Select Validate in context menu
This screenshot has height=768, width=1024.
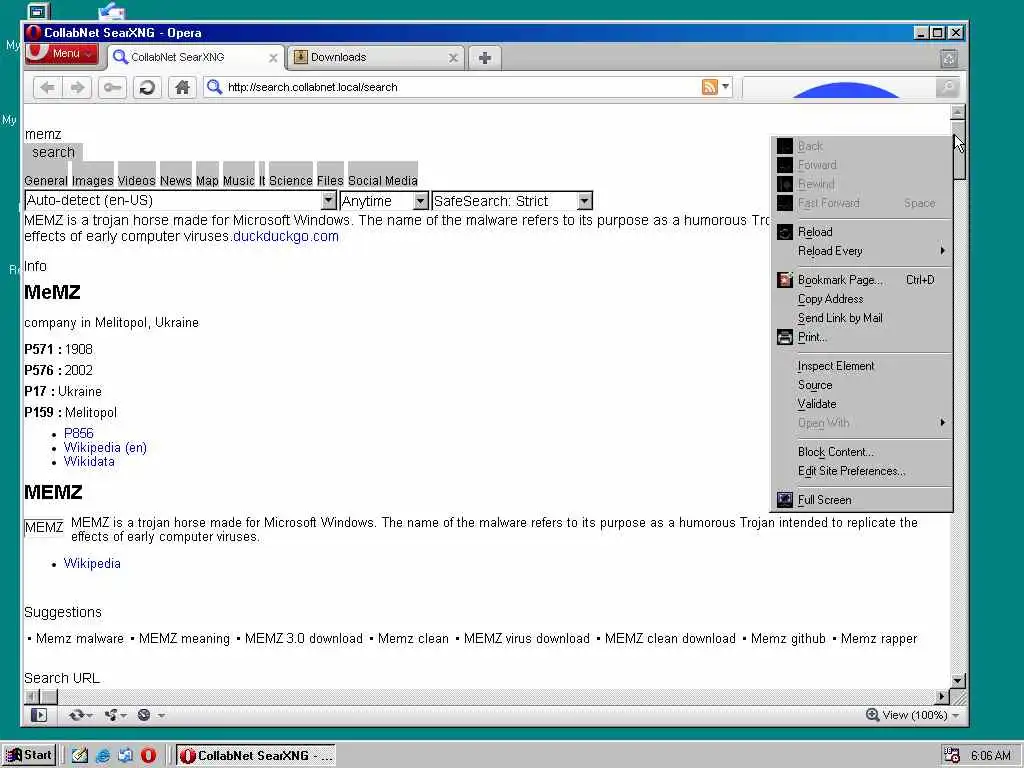pos(861,404)
